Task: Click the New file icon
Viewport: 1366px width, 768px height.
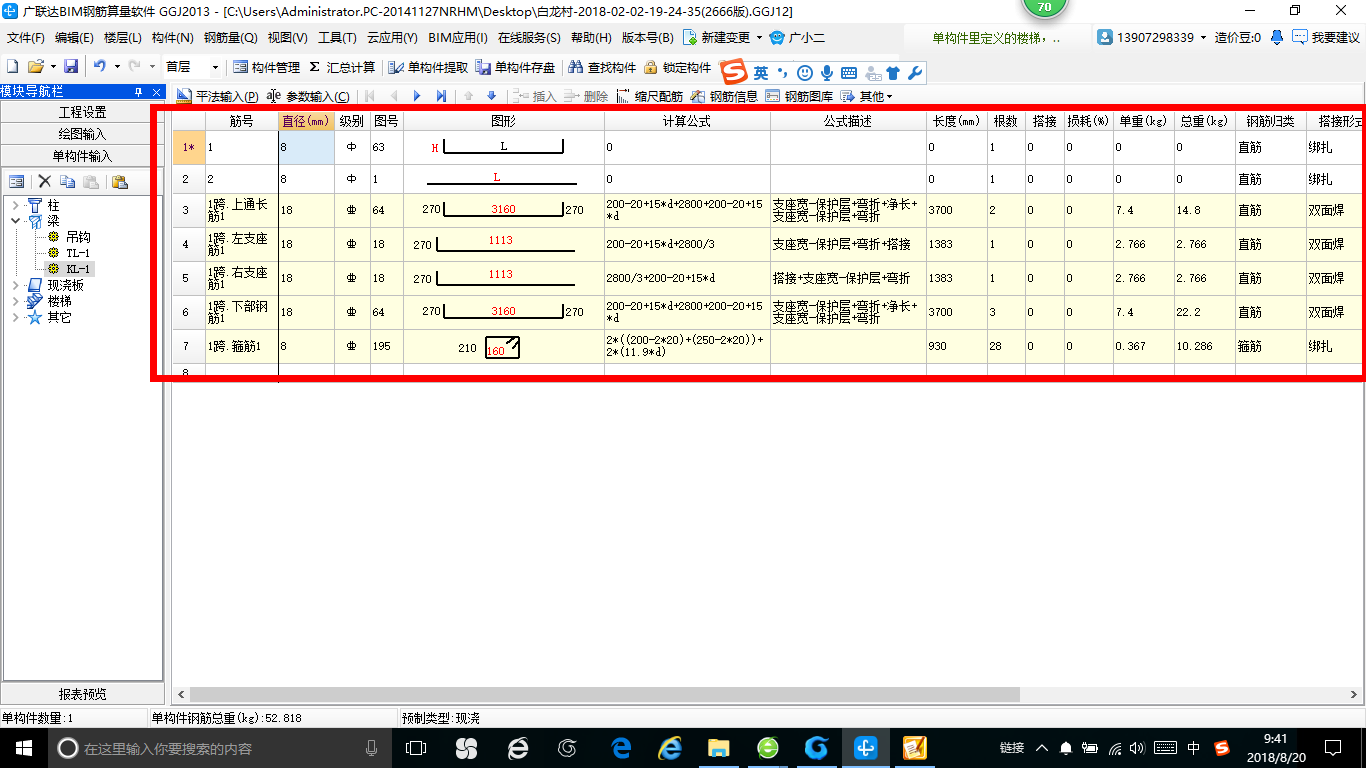Action: [12, 67]
